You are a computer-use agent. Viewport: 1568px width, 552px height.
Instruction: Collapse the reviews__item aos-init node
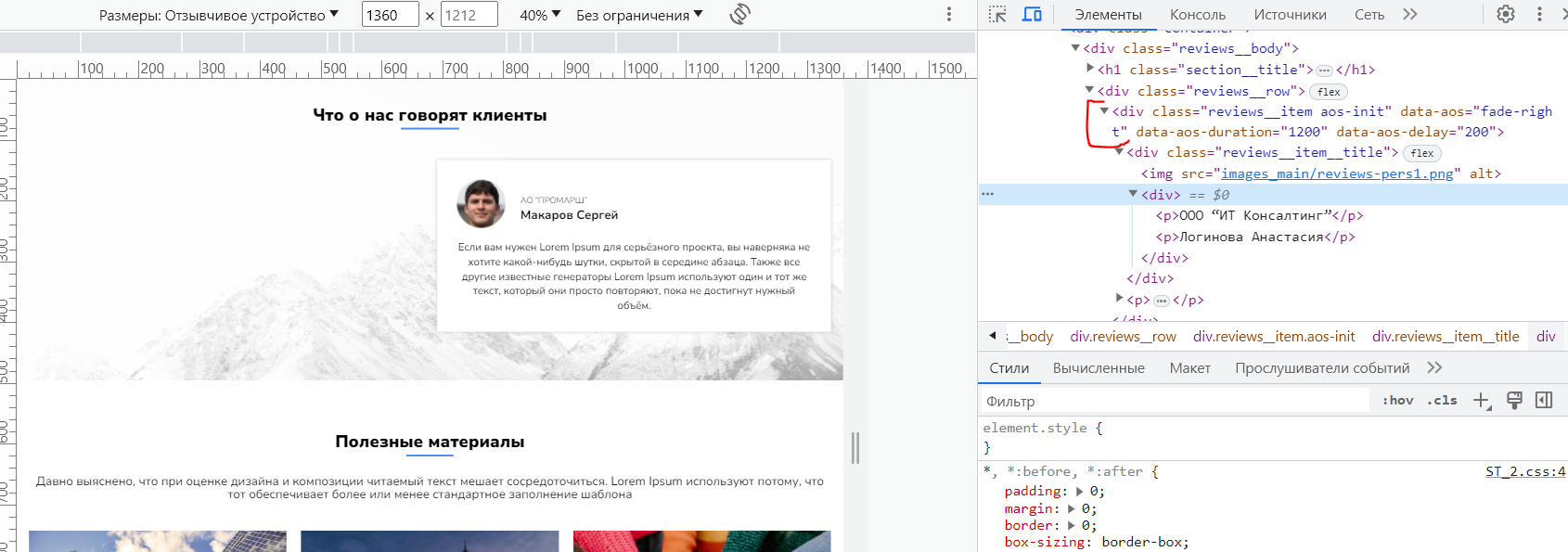pyautogui.click(x=1105, y=110)
